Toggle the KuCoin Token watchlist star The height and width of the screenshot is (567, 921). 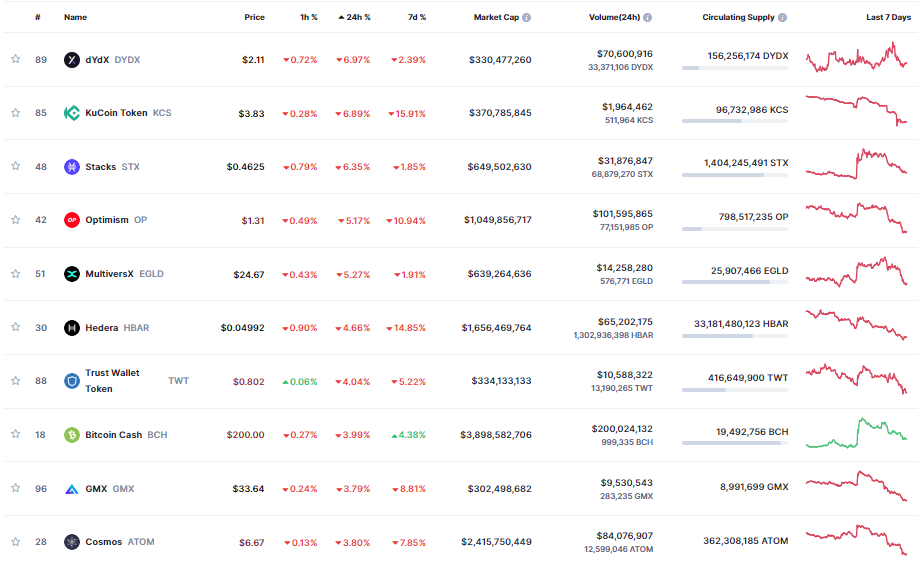tap(16, 112)
